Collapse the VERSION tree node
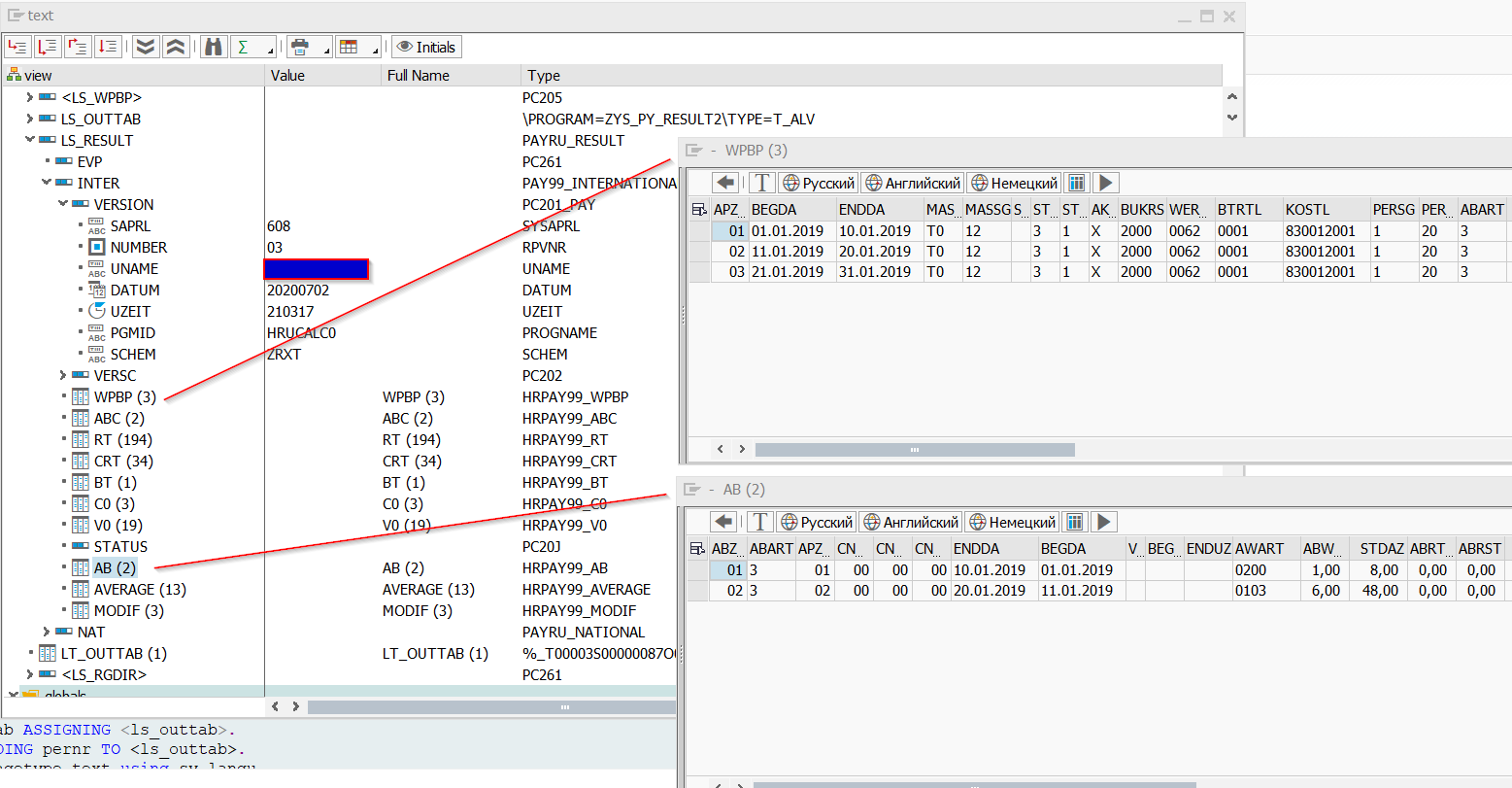 (x=63, y=204)
